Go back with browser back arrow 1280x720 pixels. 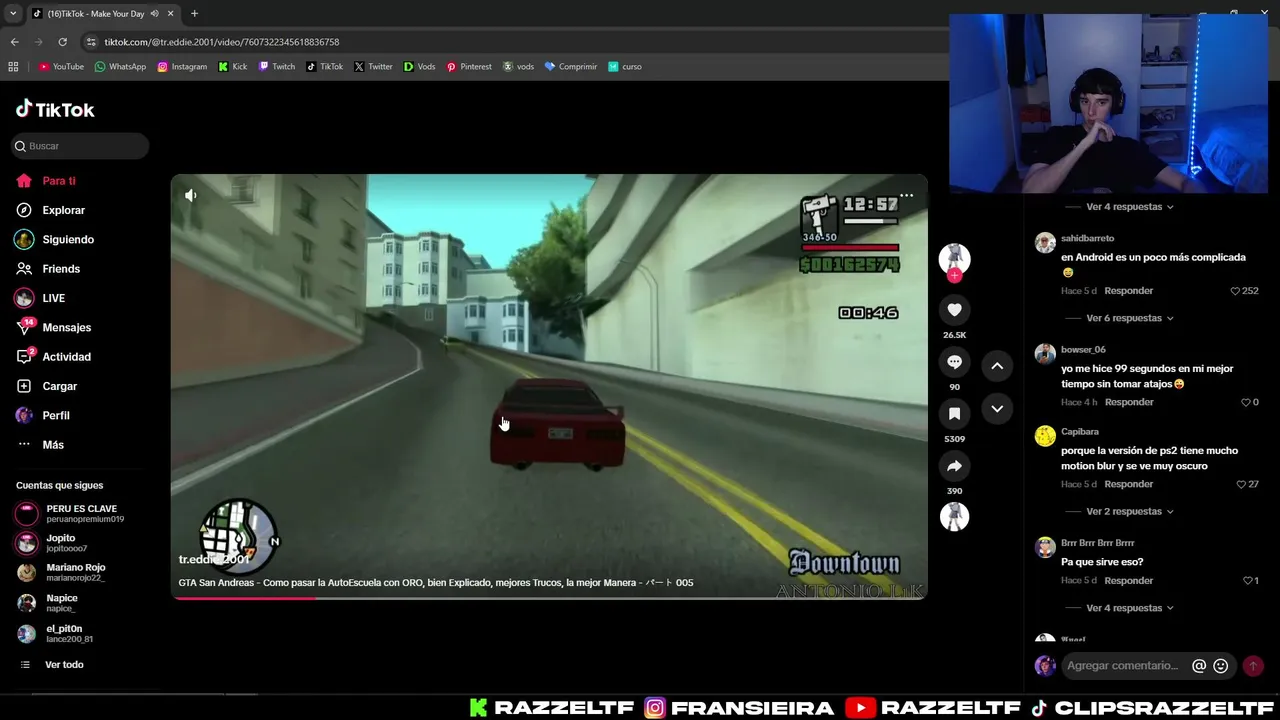point(14,42)
